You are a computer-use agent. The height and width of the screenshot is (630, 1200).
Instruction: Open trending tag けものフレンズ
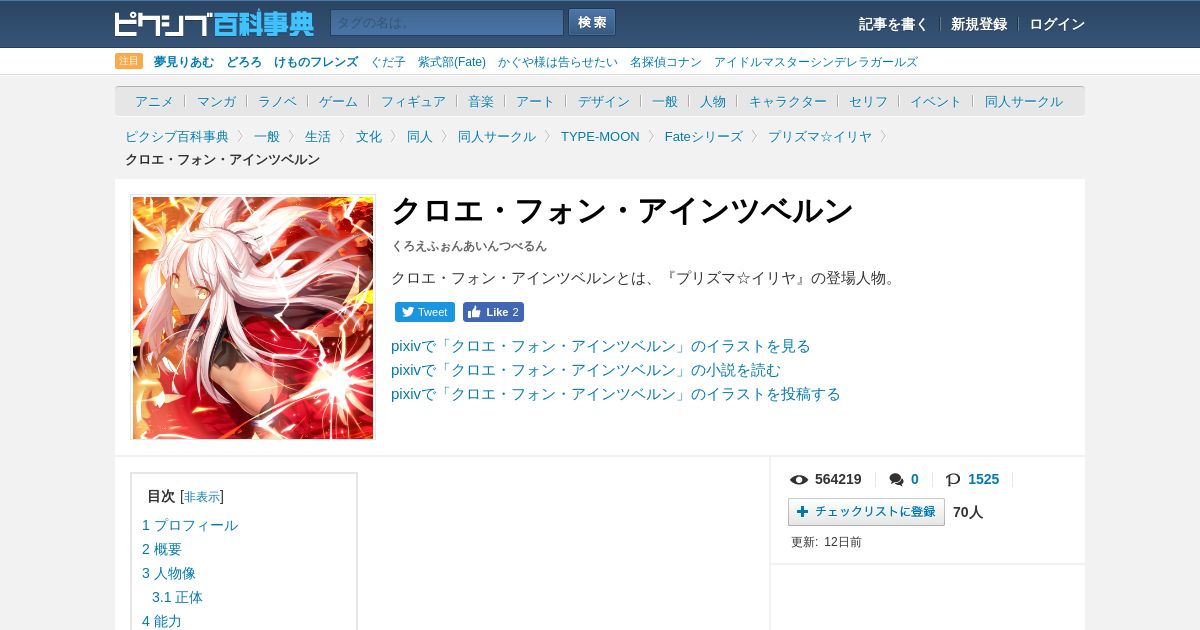[316, 62]
